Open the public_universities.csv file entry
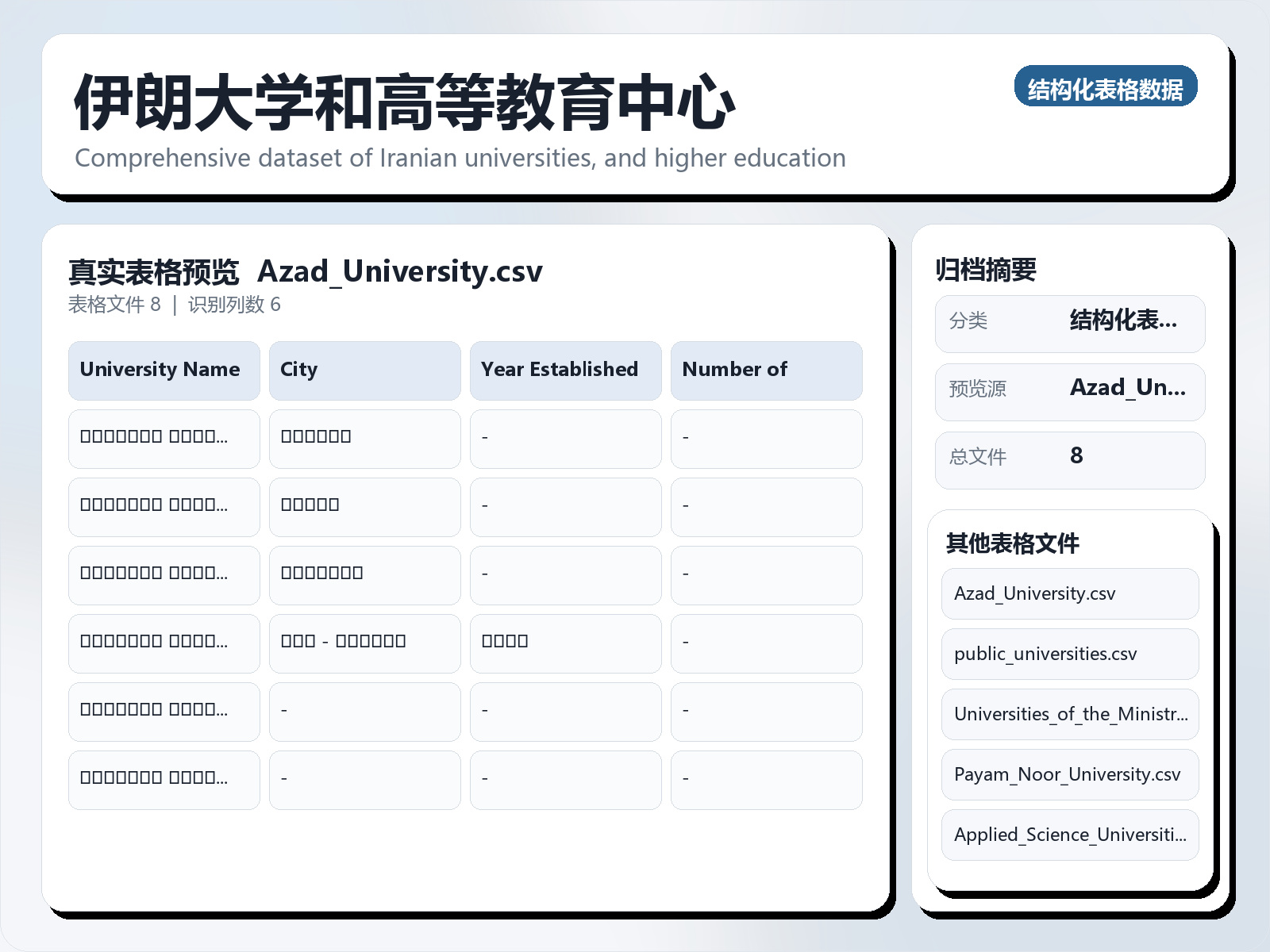This screenshot has height=952, width=1270. 1069,654
